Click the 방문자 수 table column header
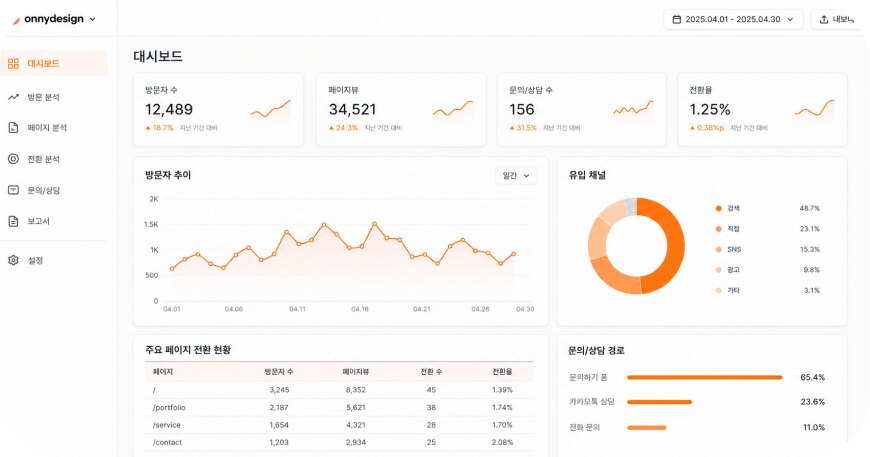Viewport: 870px width, 457px height. pos(279,372)
